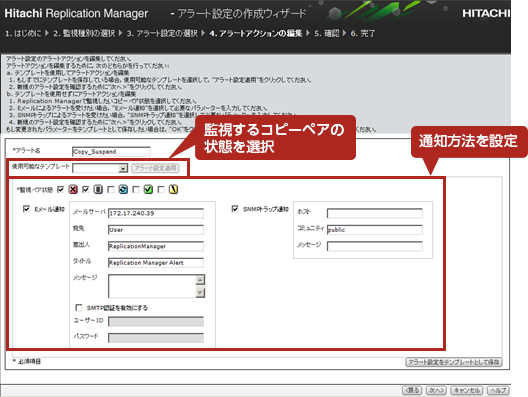Viewport: 528px width, 397px height.
Task: Open the 使用可能なテンプレート dropdown
Action: [124, 168]
